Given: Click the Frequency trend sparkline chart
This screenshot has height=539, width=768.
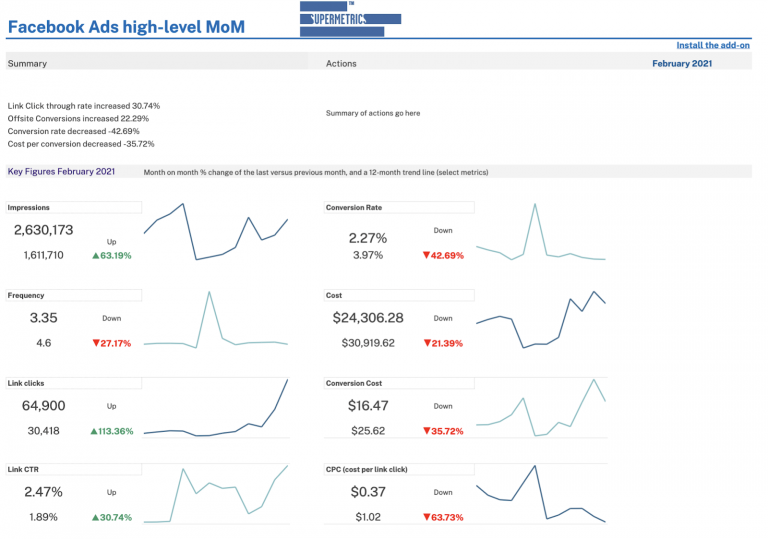Looking at the screenshot, I should [x=216, y=320].
